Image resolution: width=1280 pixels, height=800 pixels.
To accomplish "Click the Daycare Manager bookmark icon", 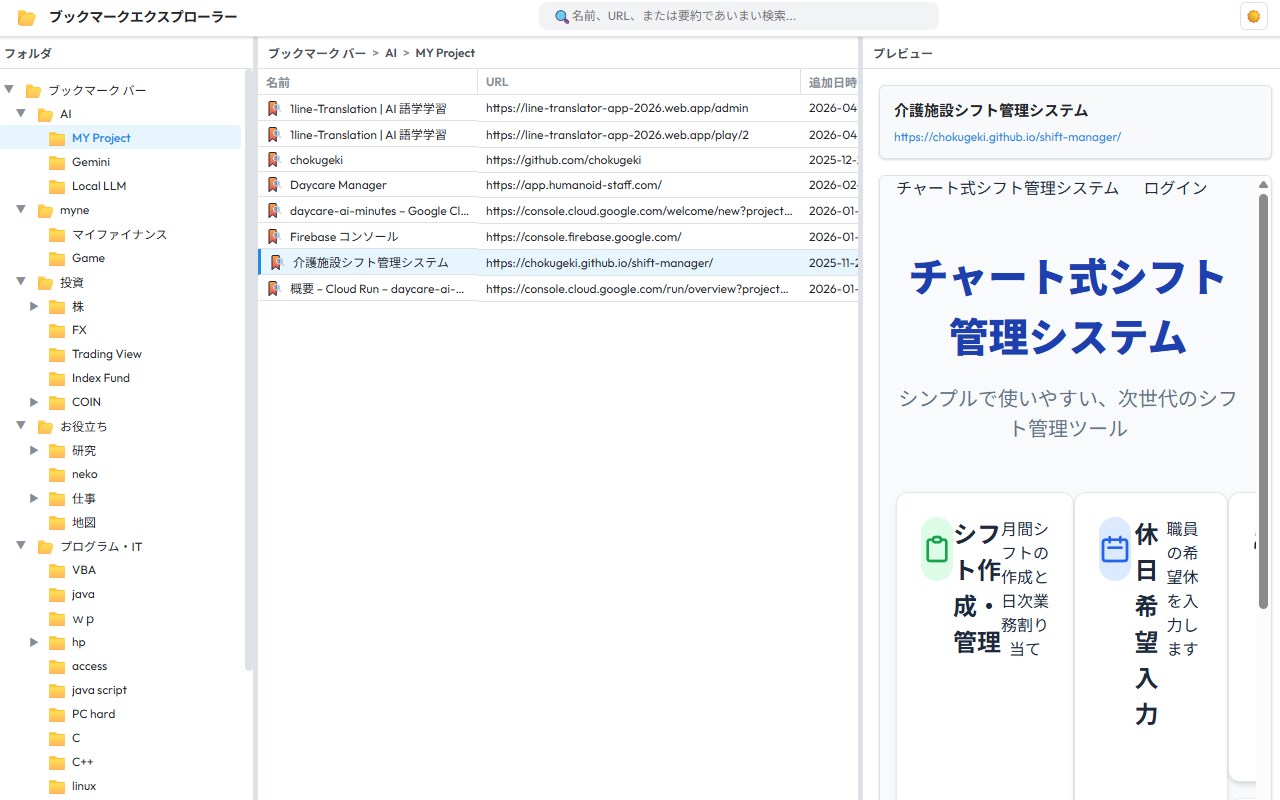I will (x=273, y=185).
